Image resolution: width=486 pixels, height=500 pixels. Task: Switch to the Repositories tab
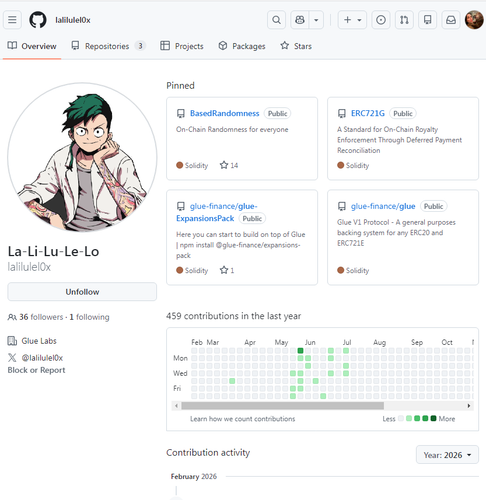(x=108, y=46)
